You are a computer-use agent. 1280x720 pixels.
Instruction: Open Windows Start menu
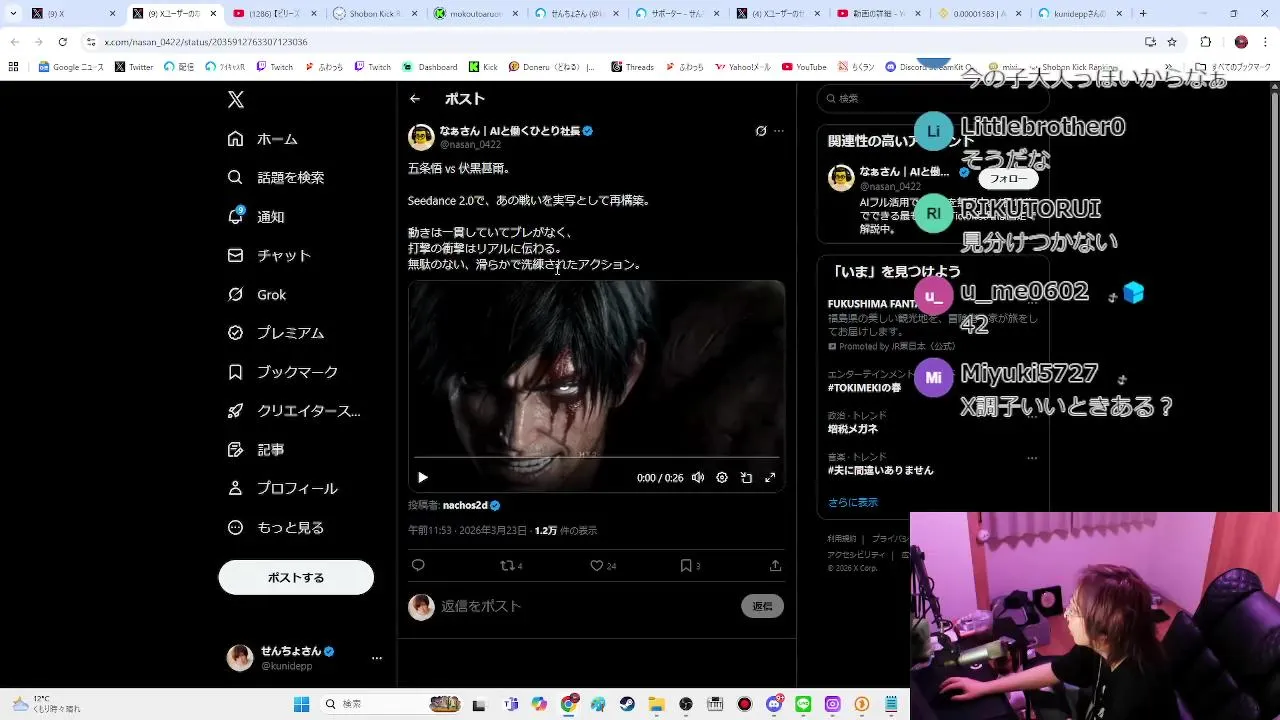pyautogui.click(x=301, y=704)
